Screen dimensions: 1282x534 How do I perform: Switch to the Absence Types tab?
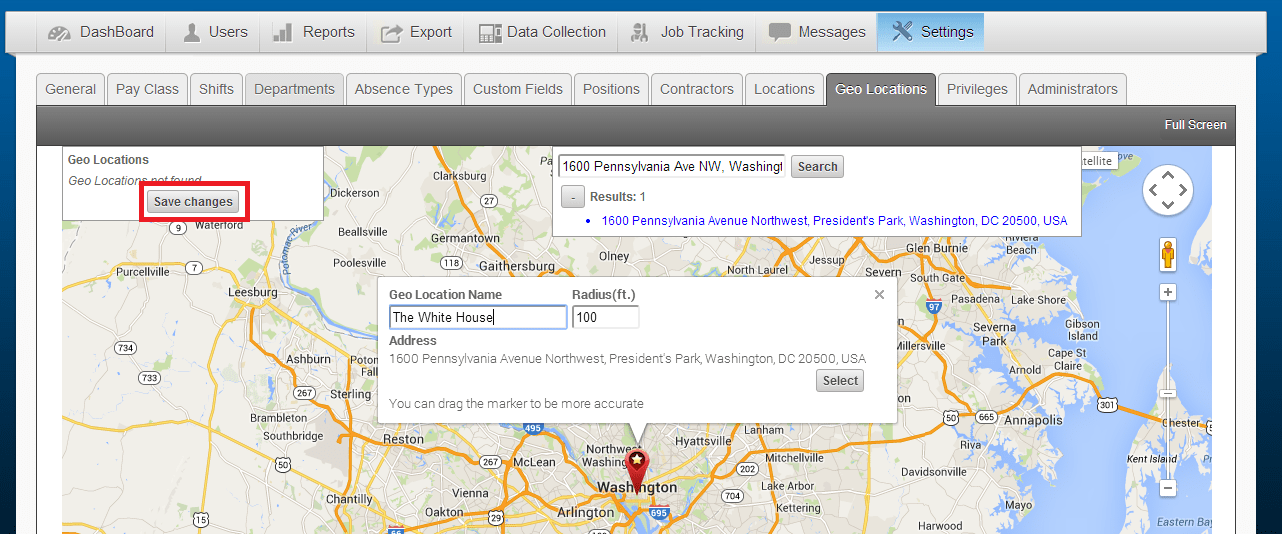coord(404,89)
